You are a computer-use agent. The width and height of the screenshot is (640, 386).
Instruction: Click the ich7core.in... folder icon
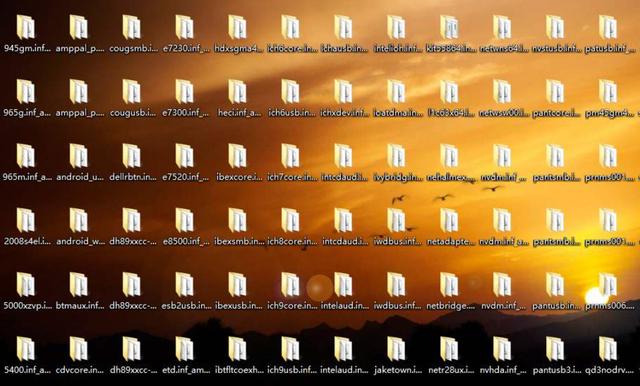[x=290, y=155]
